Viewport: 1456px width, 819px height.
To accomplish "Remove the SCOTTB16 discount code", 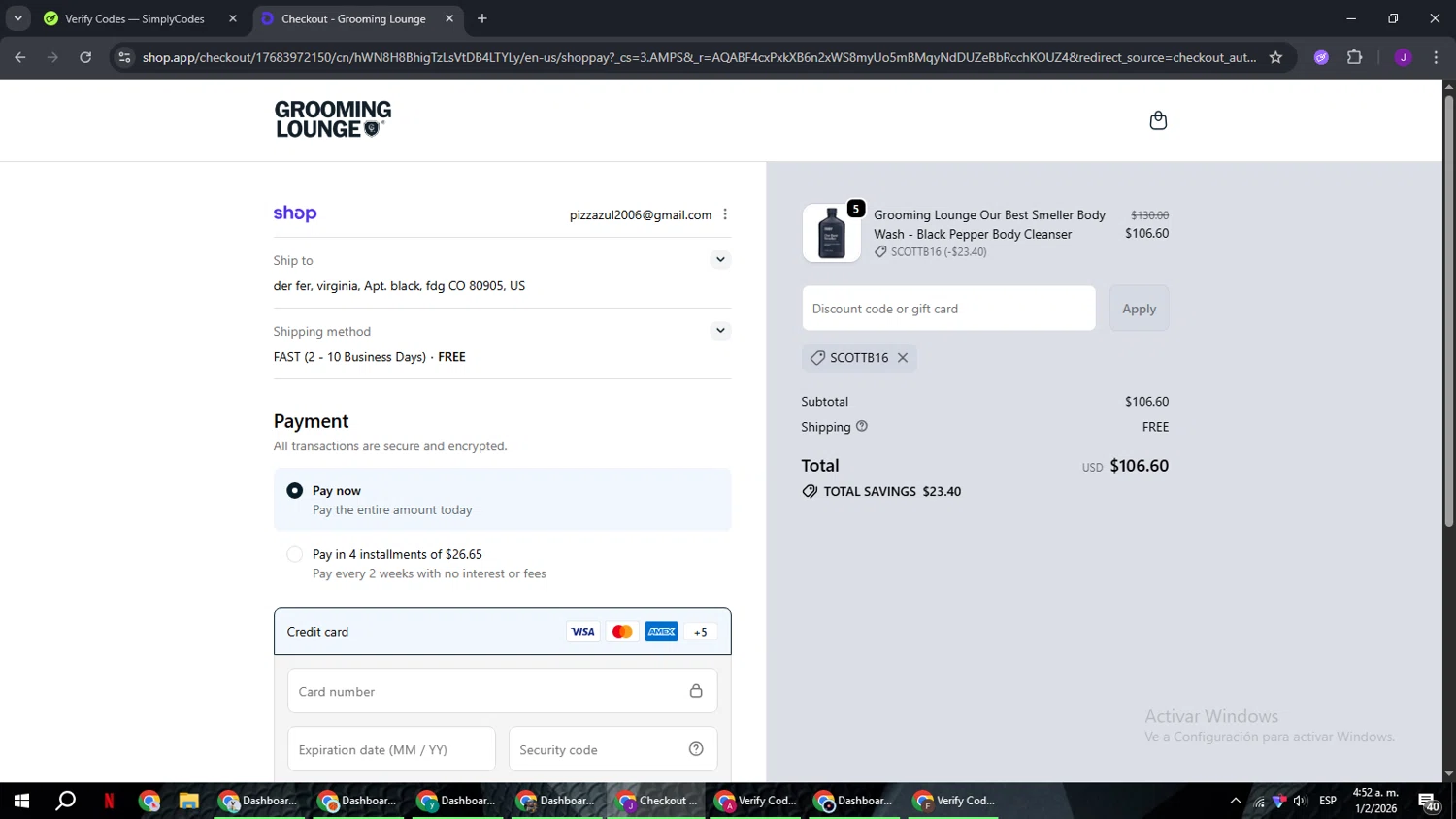I will 903,358.
